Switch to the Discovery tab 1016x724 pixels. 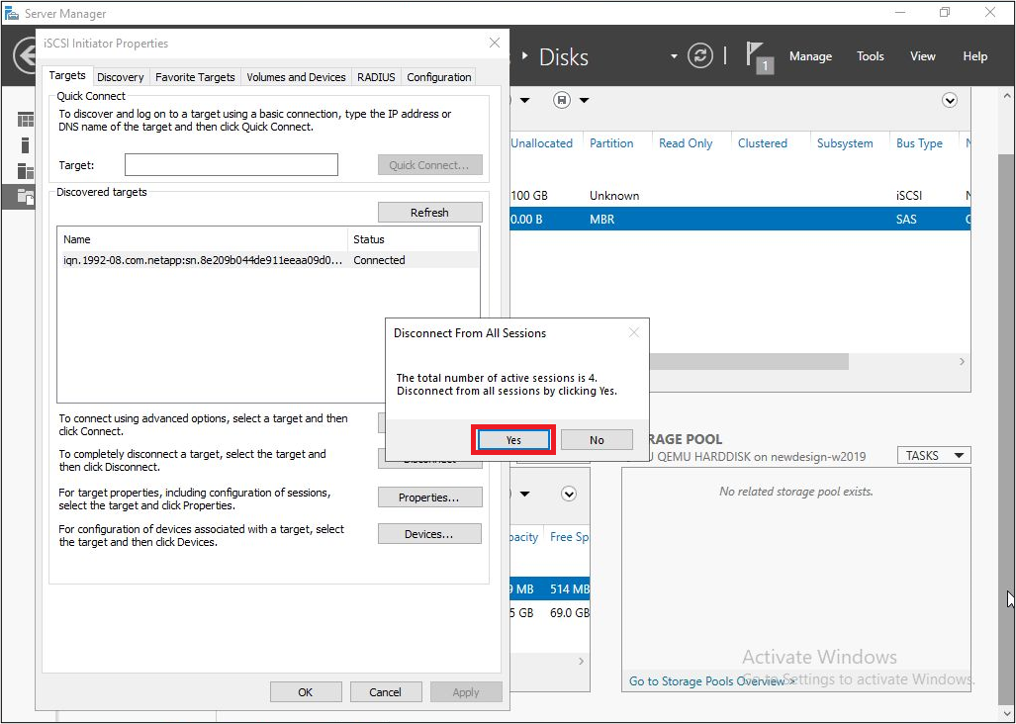pyautogui.click(x=120, y=77)
